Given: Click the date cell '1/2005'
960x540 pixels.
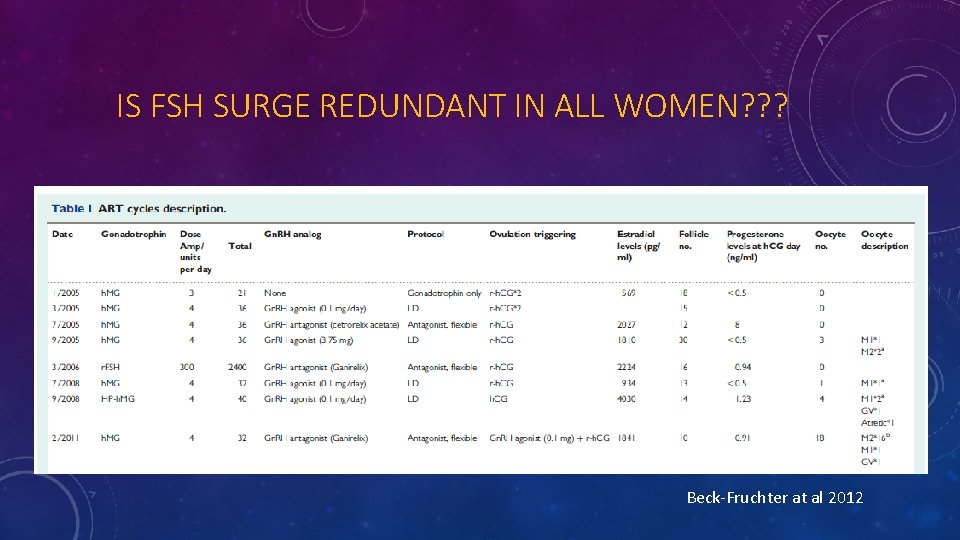Looking at the screenshot, I should 66,293.
